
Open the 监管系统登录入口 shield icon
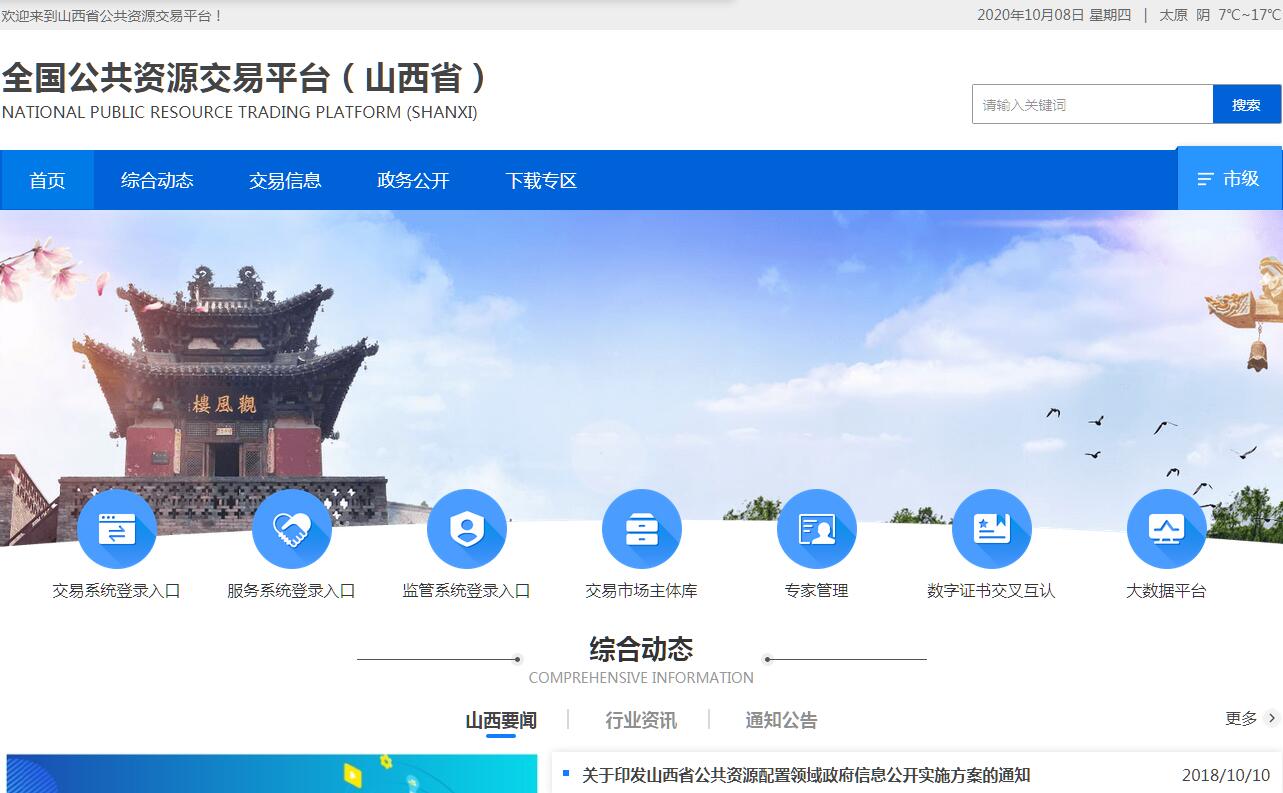[466, 529]
